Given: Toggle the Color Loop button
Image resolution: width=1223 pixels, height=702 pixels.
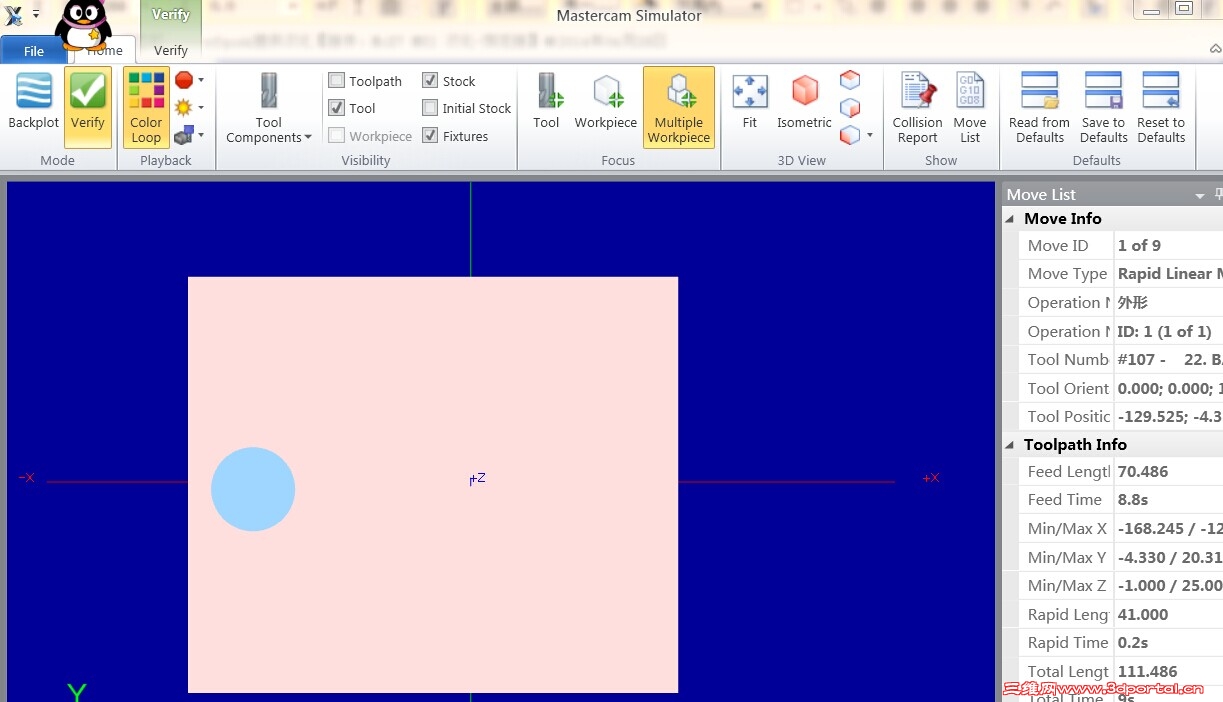Looking at the screenshot, I should [146, 107].
